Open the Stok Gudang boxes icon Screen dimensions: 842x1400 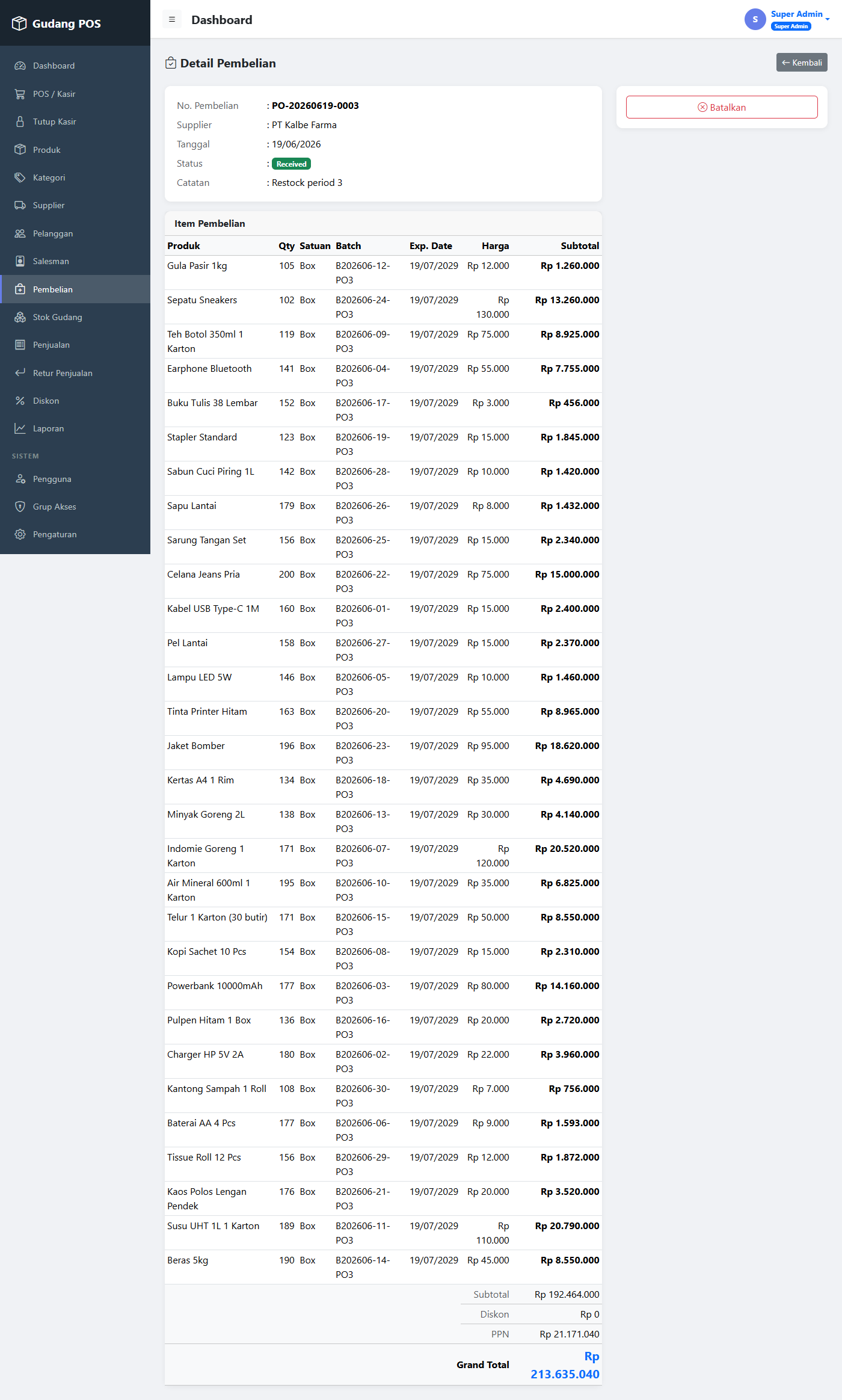20,317
